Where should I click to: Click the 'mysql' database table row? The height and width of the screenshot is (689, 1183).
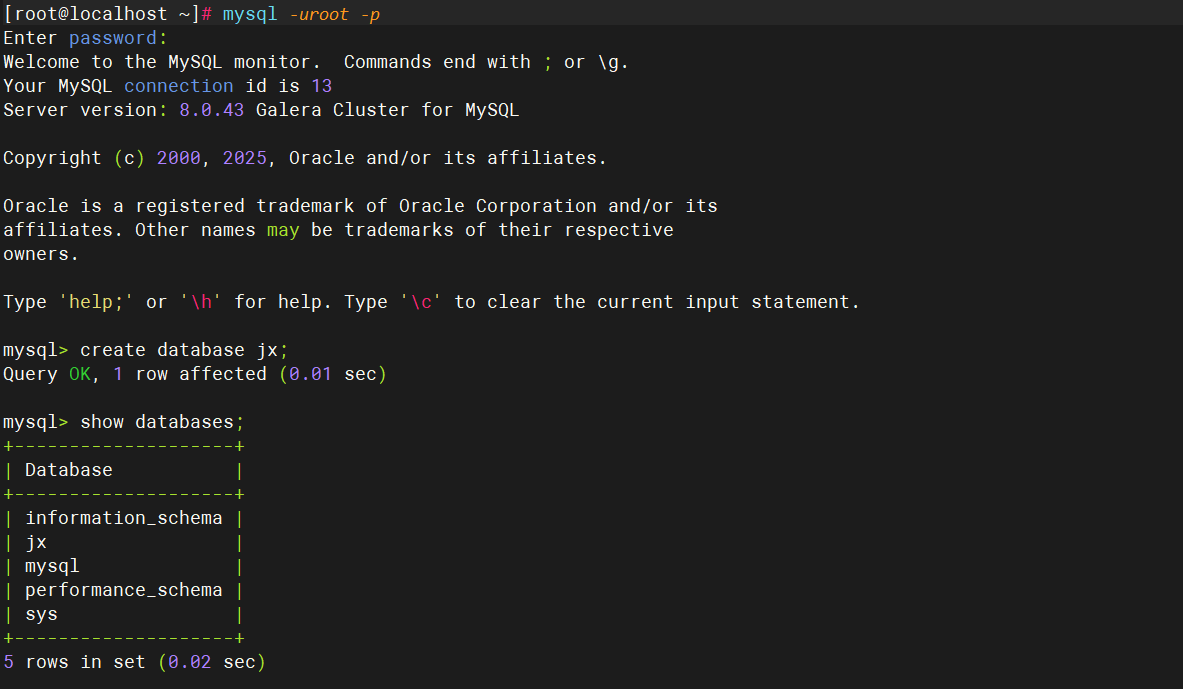(124, 567)
